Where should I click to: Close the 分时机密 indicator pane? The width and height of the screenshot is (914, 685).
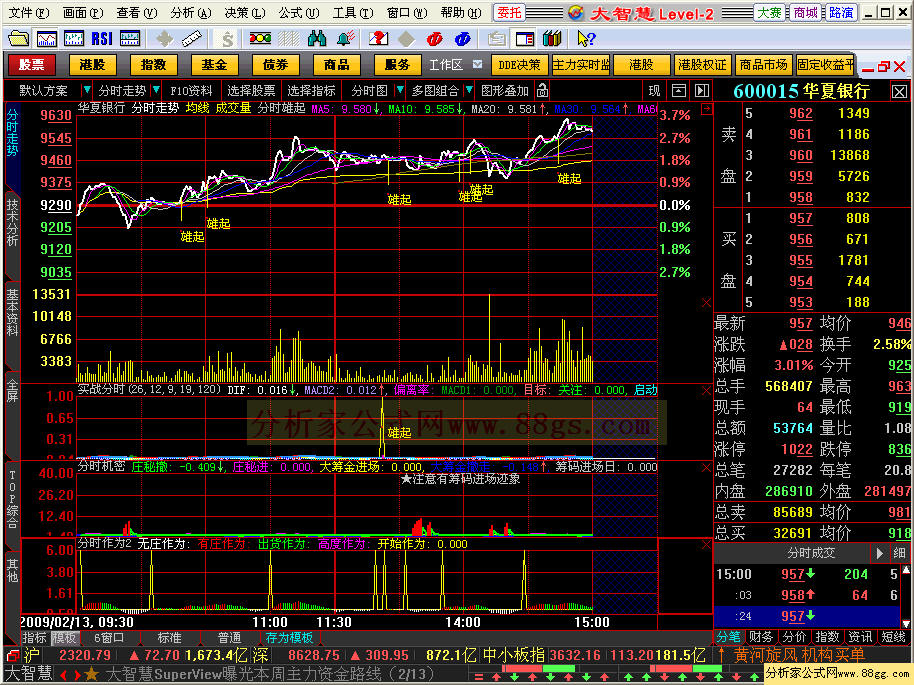[706, 468]
